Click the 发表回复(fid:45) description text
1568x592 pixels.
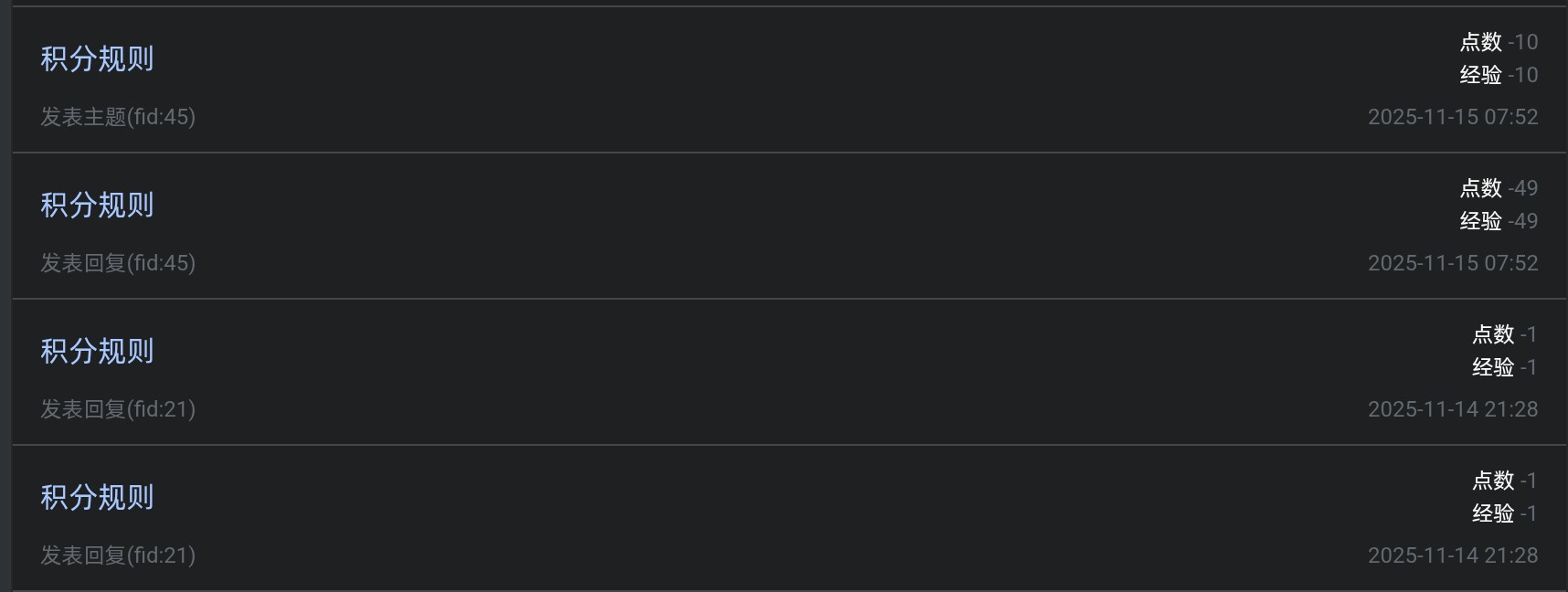tap(118, 263)
